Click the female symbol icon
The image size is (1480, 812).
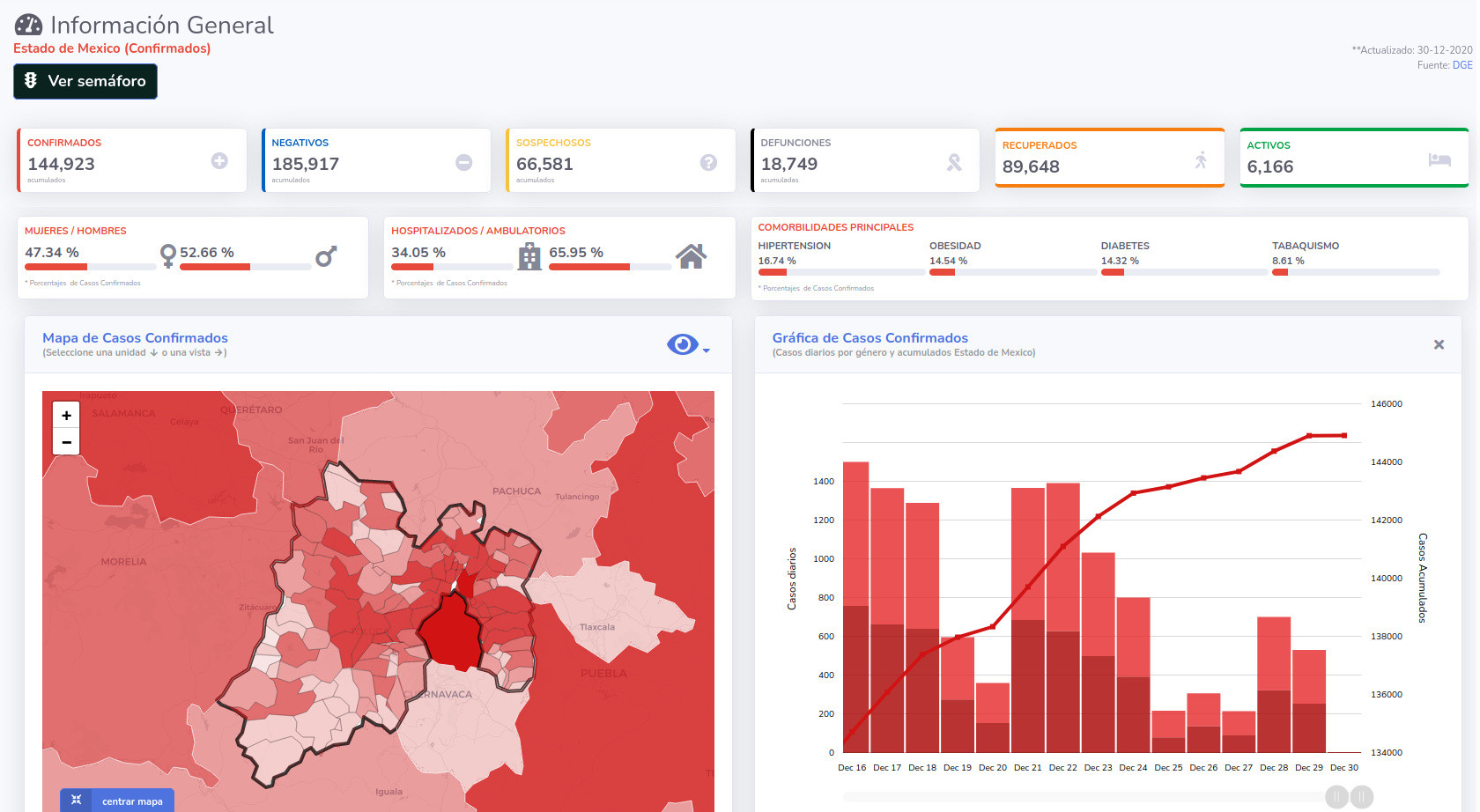coord(167,256)
